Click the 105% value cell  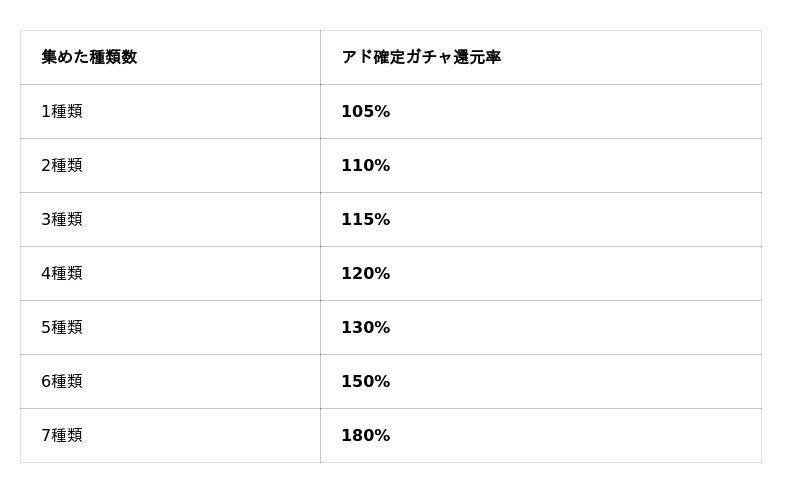(366, 112)
